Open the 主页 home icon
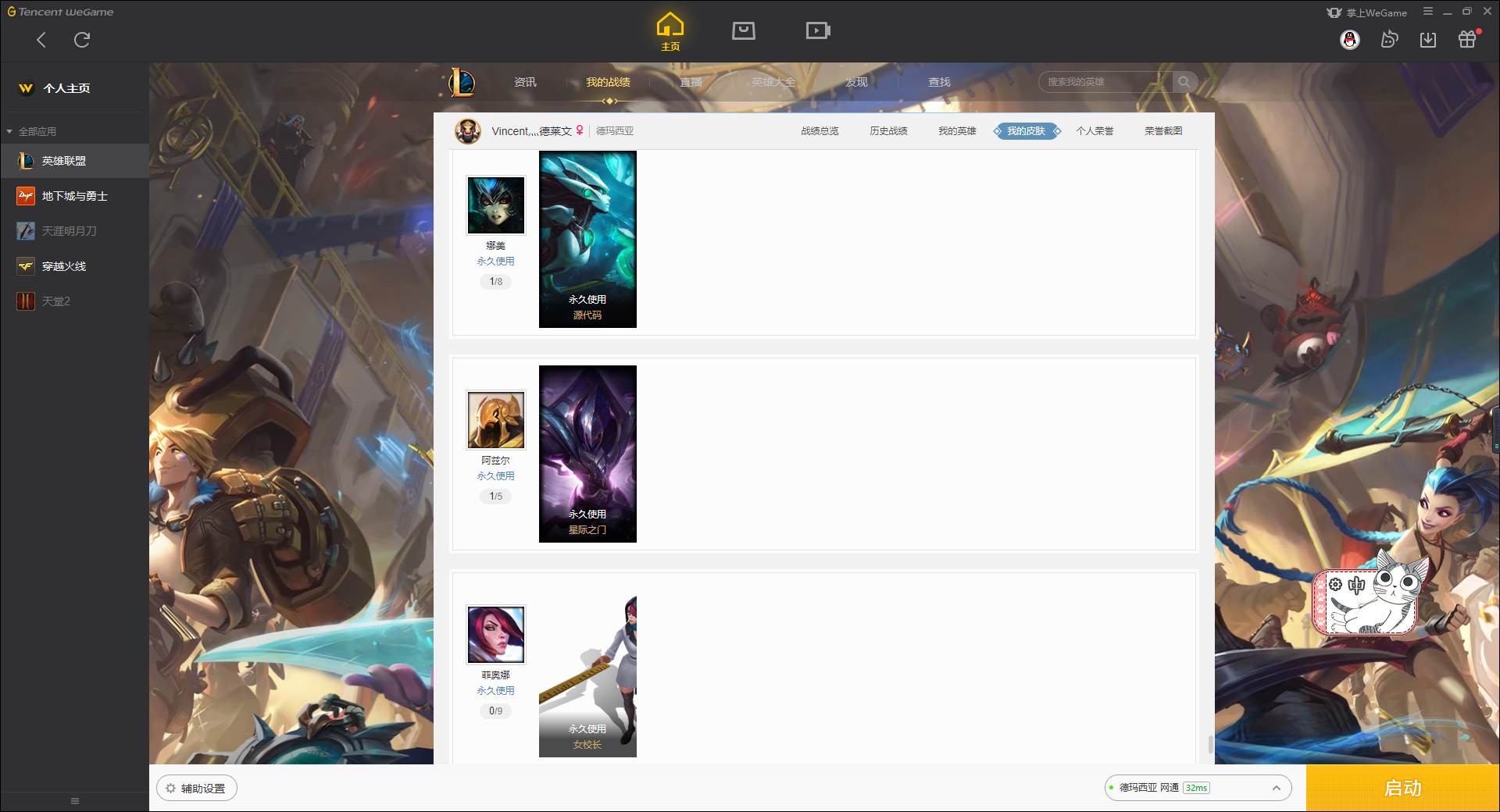 670,32
